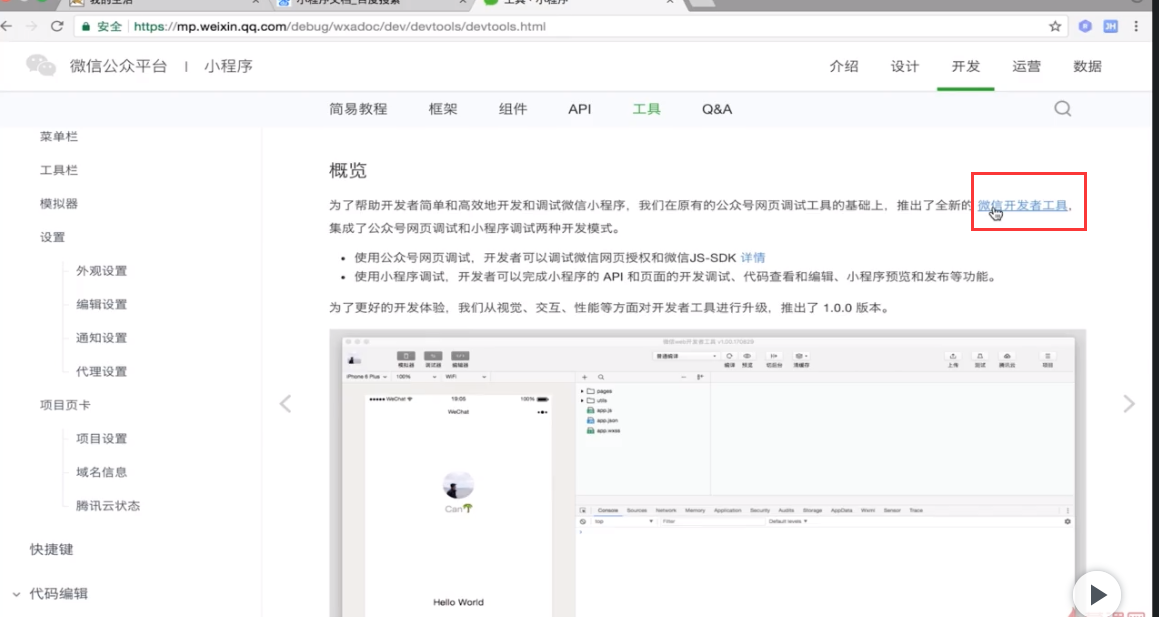Click the browser back arrow
1159x617 pixels.
(6, 27)
